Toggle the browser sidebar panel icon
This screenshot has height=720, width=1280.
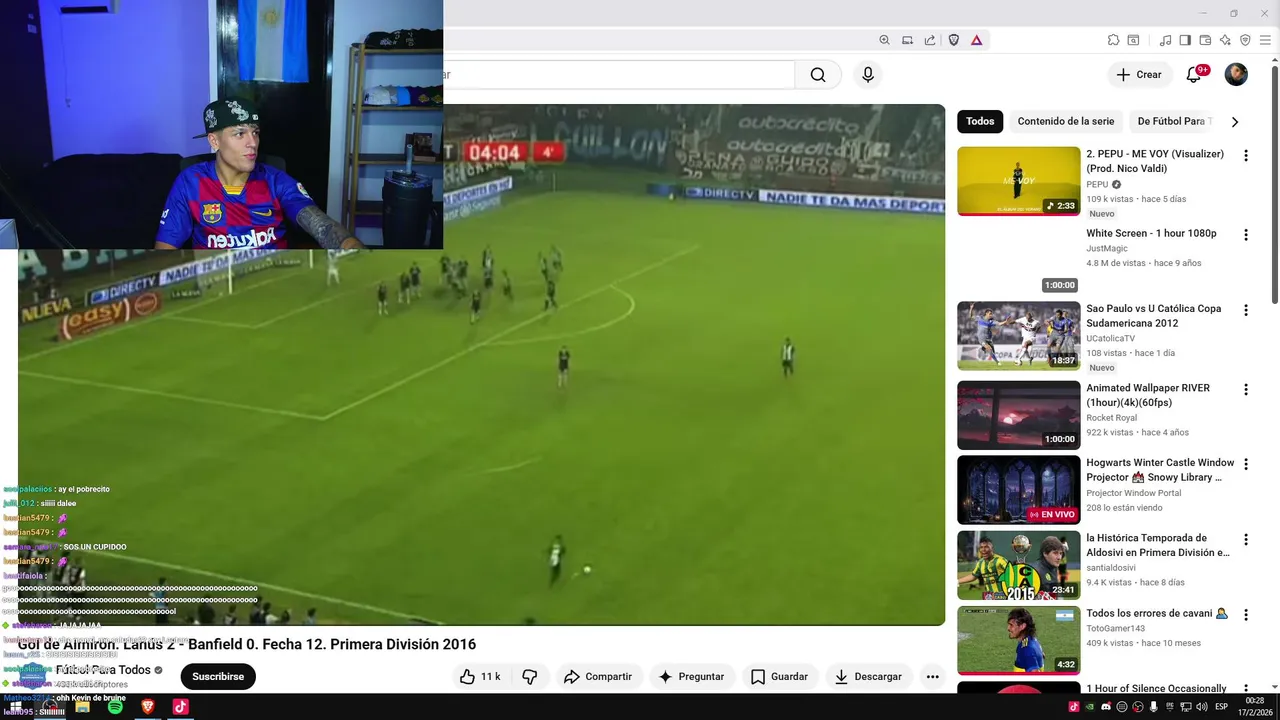click(1185, 40)
